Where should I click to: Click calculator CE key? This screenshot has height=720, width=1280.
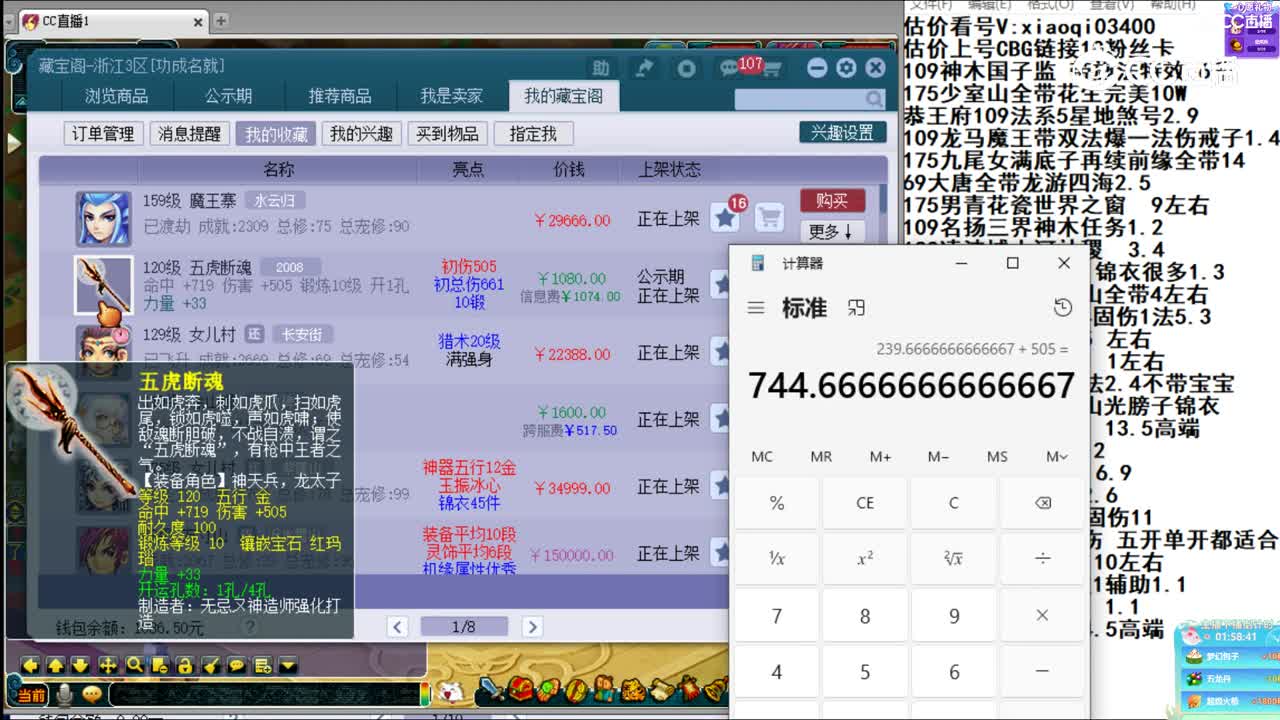pyautogui.click(x=865, y=503)
